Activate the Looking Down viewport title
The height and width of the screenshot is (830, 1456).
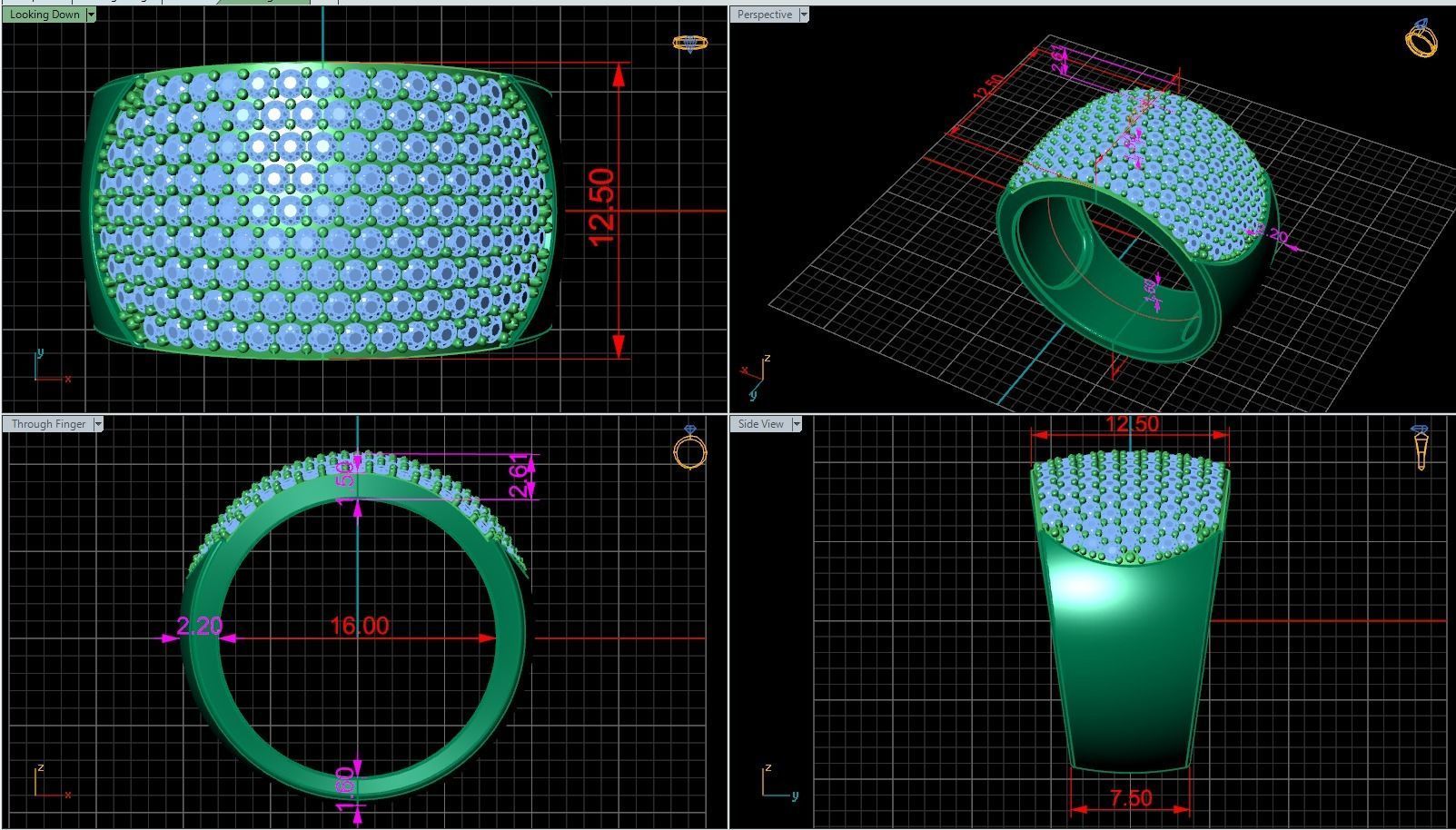pos(45,15)
